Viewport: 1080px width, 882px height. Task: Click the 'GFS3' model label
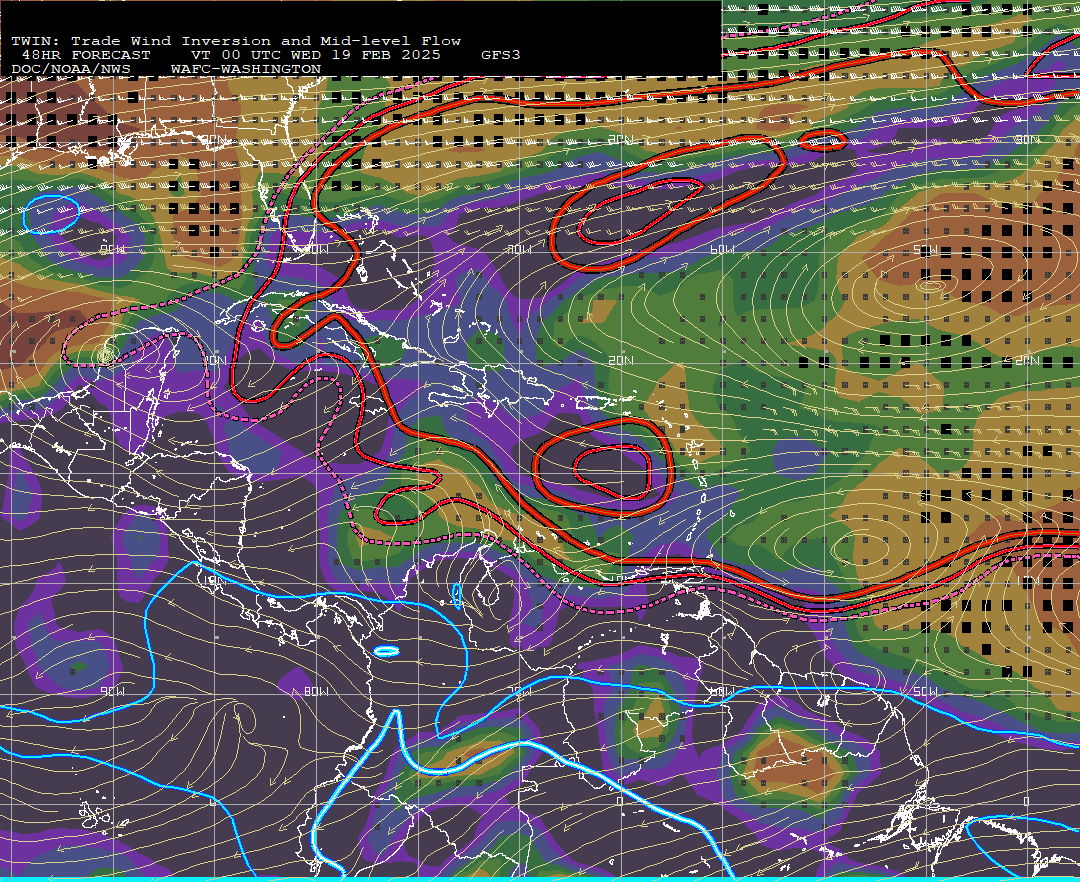coord(501,55)
